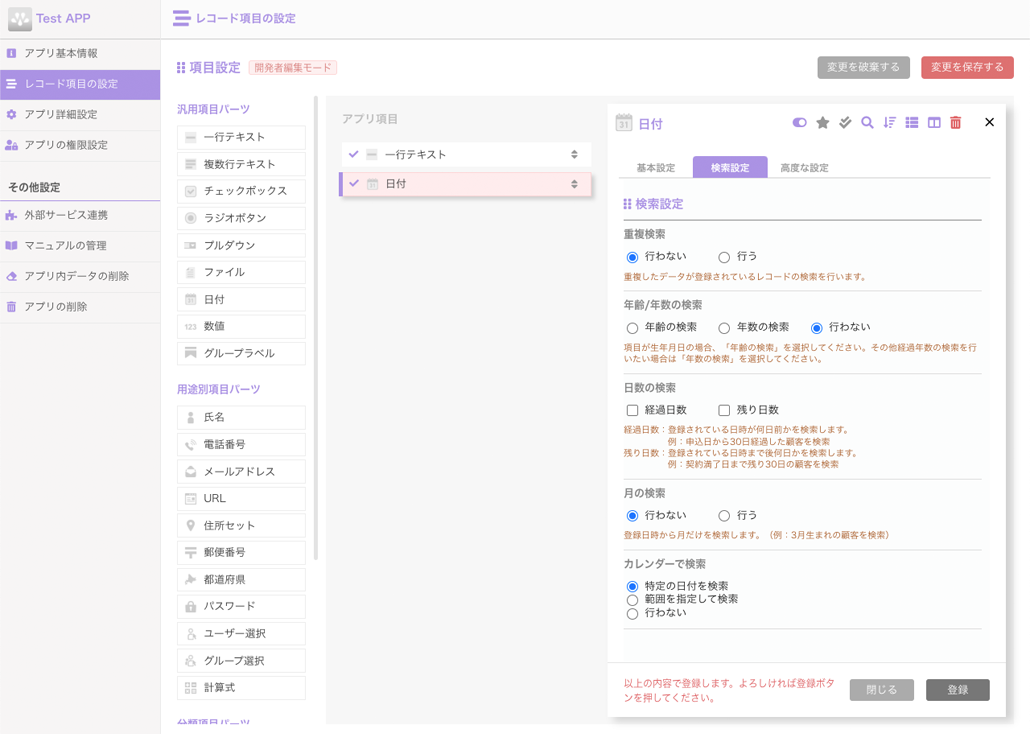Click the red trash icon to delete 日付
This screenshot has width=1030, height=734.
pyautogui.click(x=956, y=123)
